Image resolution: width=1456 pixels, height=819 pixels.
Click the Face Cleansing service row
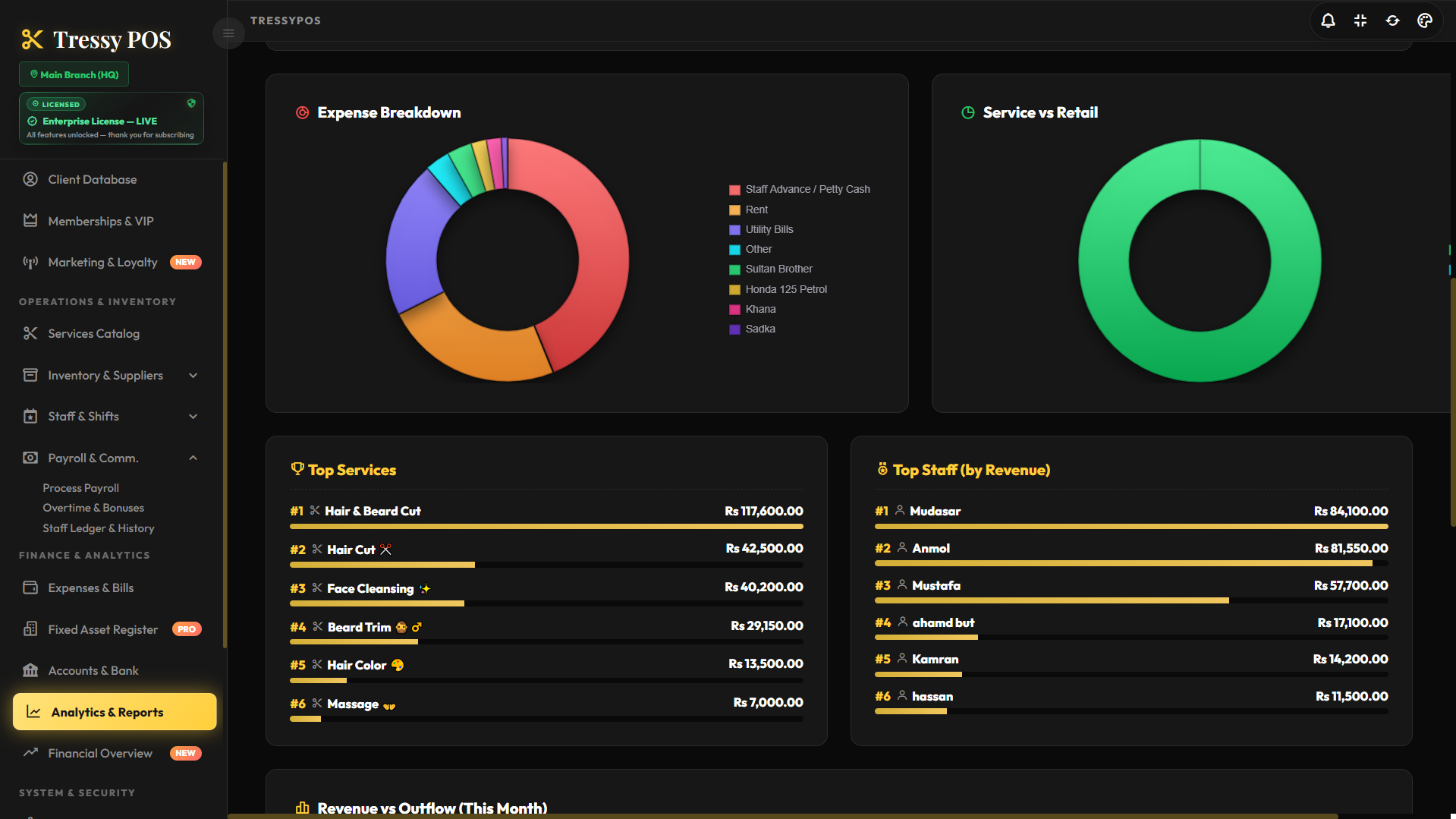pyautogui.click(x=546, y=594)
